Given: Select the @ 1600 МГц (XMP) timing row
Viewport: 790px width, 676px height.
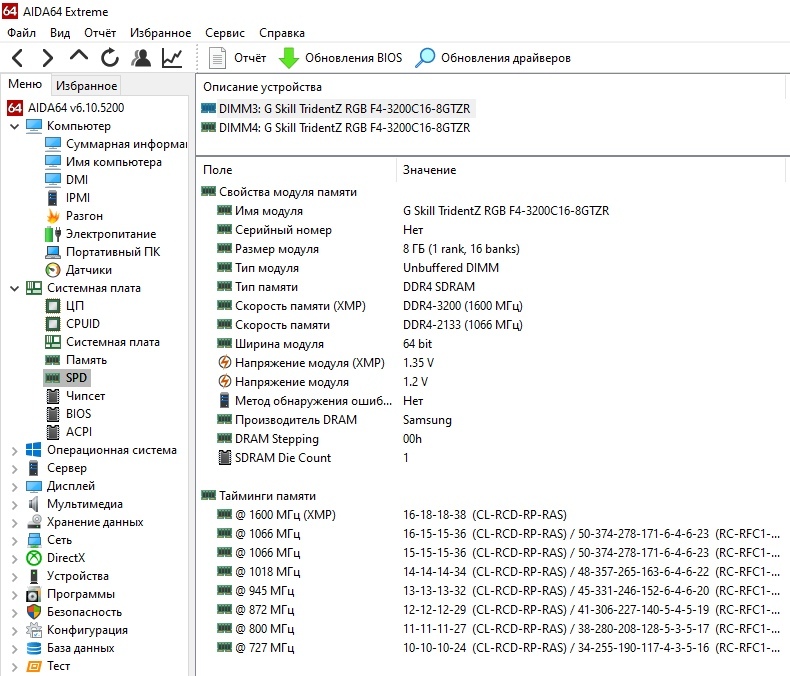Looking at the screenshot, I should pyautogui.click(x=491, y=515).
